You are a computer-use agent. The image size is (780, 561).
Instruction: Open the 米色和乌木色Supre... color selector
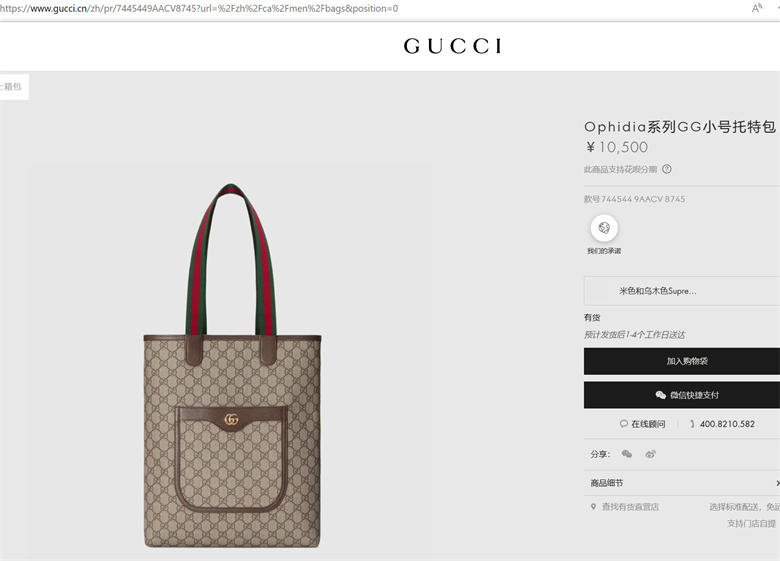click(x=682, y=291)
